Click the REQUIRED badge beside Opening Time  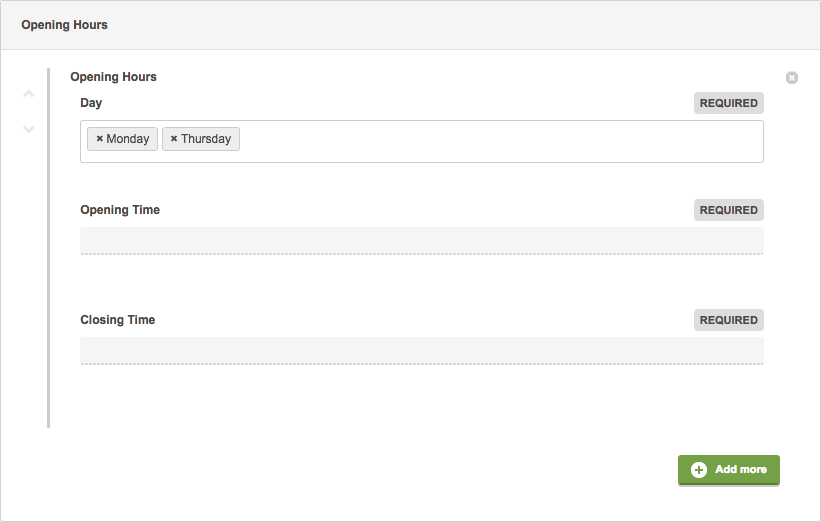coord(728,210)
